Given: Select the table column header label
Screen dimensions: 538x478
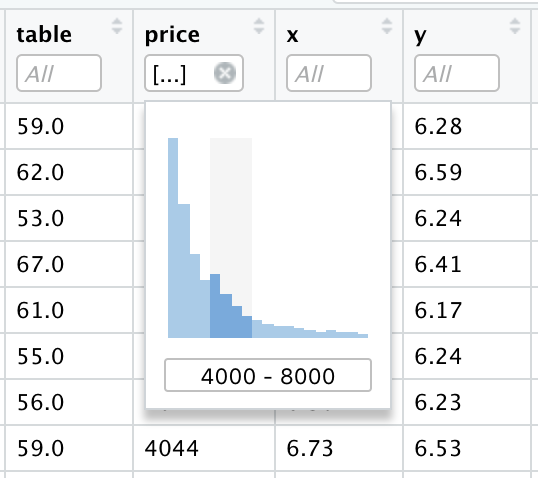Looking at the screenshot, I should 44,34.
